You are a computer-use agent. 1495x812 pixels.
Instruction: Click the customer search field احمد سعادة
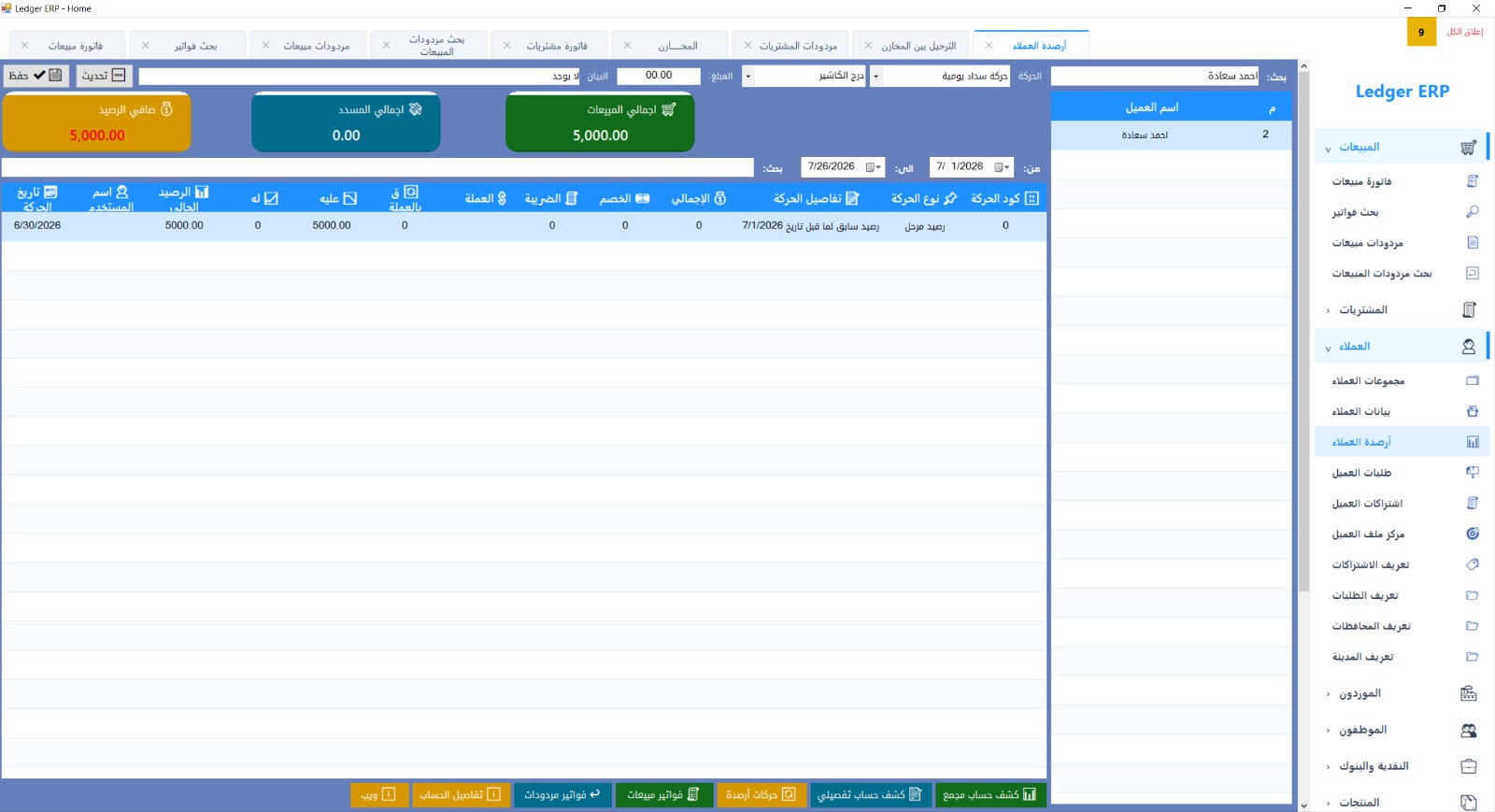coord(1155,76)
